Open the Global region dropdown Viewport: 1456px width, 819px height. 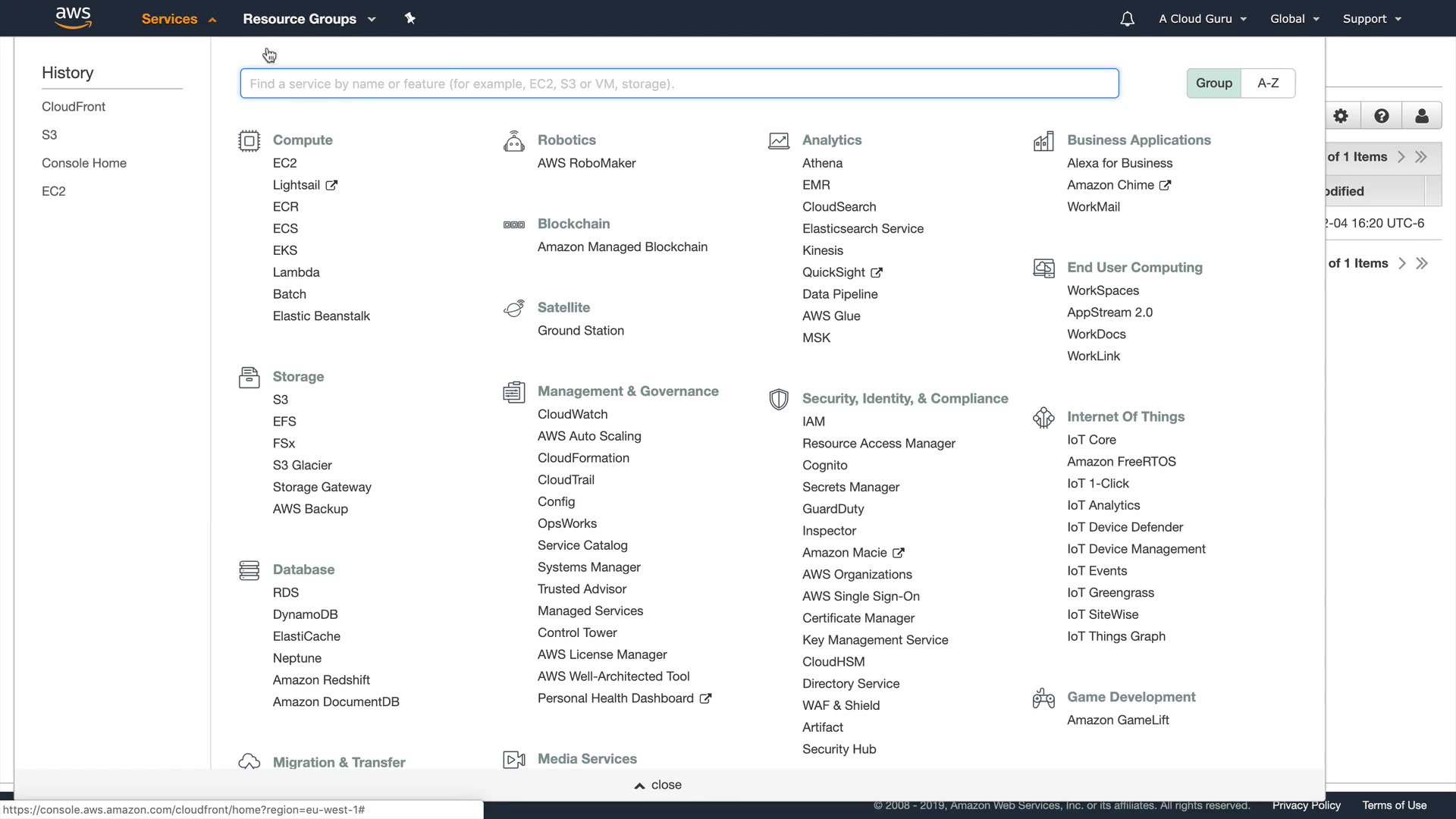(1294, 19)
